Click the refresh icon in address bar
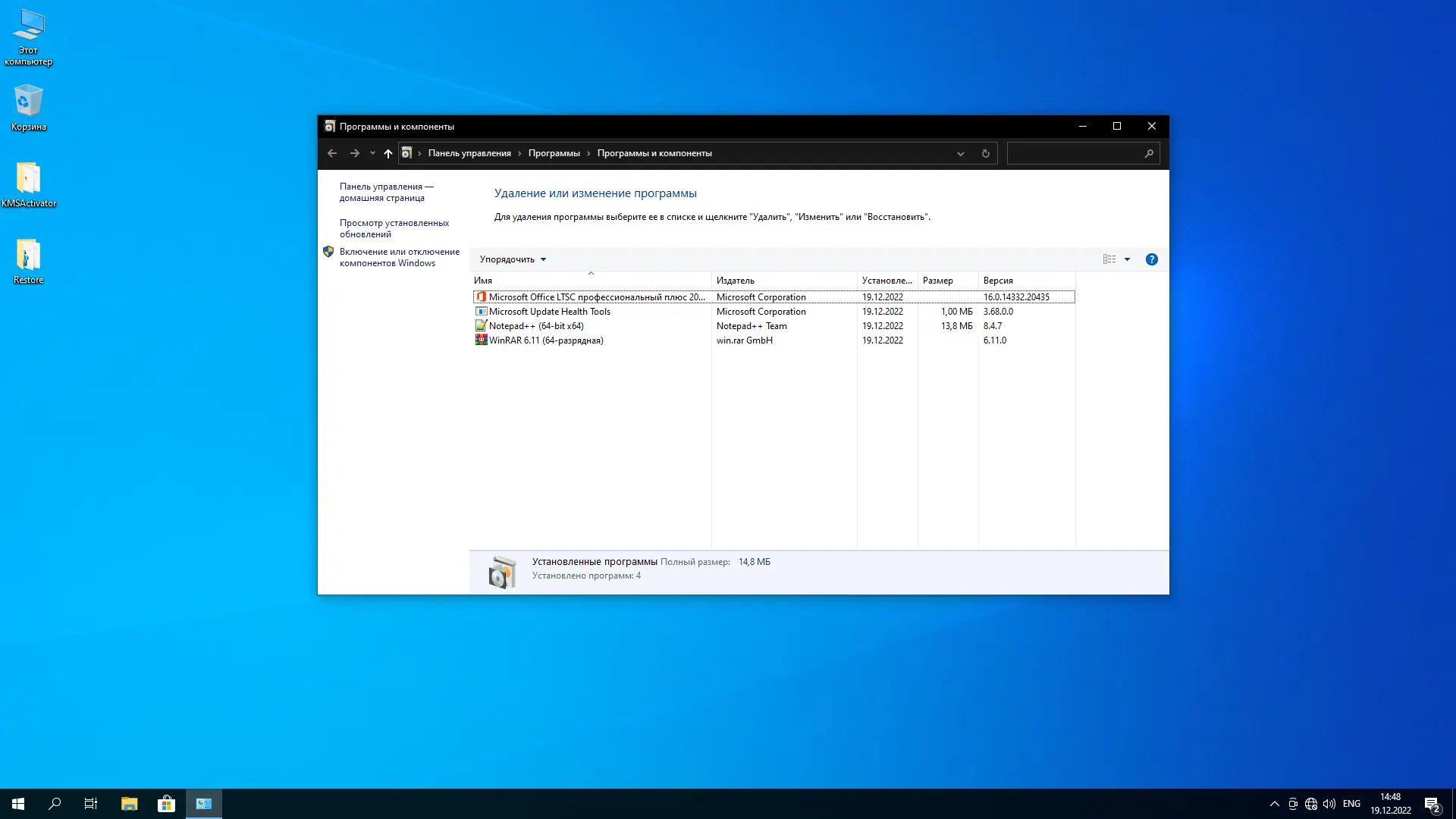Image resolution: width=1456 pixels, height=819 pixels. (985, 153)
